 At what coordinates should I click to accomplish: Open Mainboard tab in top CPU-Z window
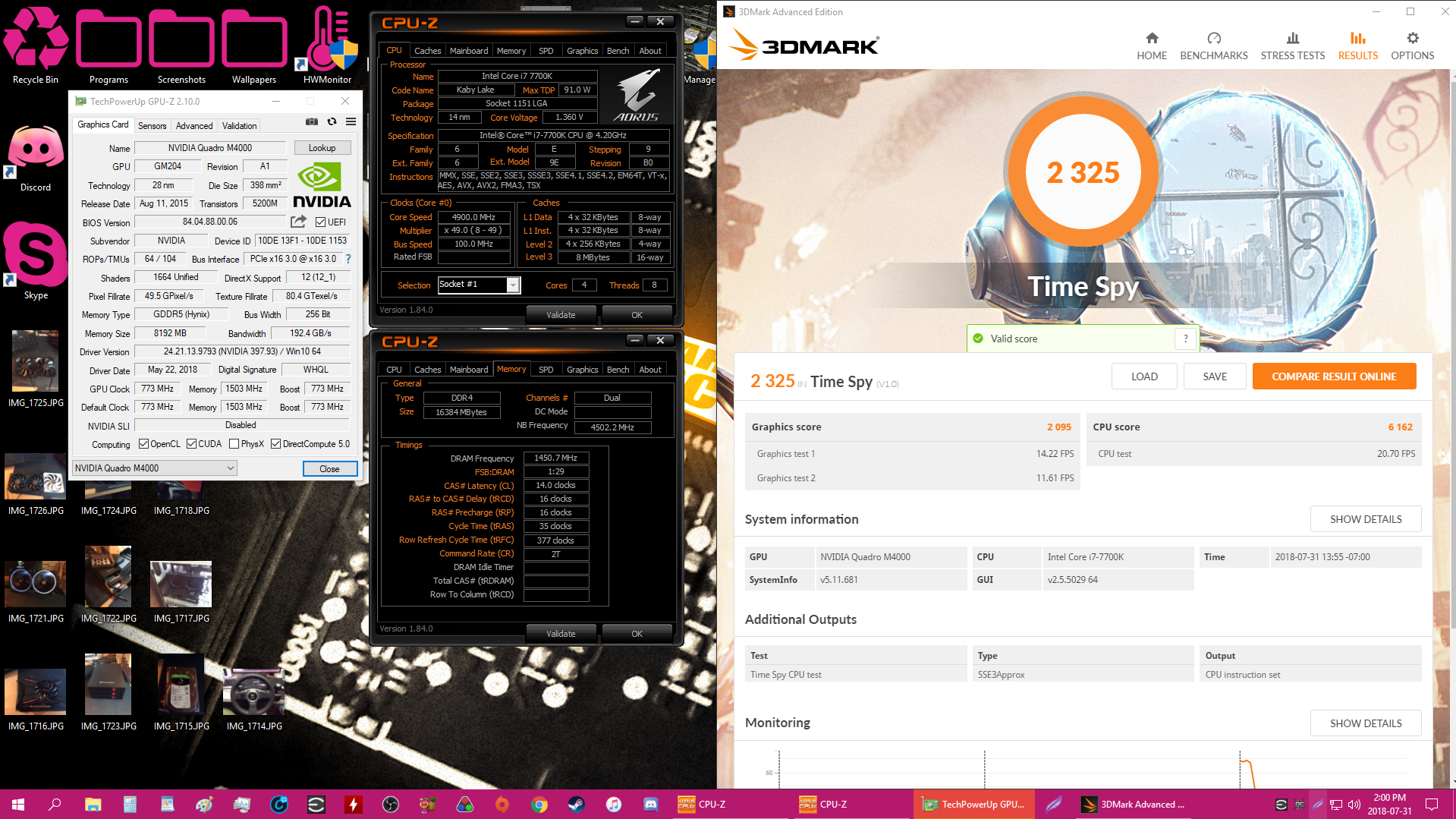coord(469,51)
